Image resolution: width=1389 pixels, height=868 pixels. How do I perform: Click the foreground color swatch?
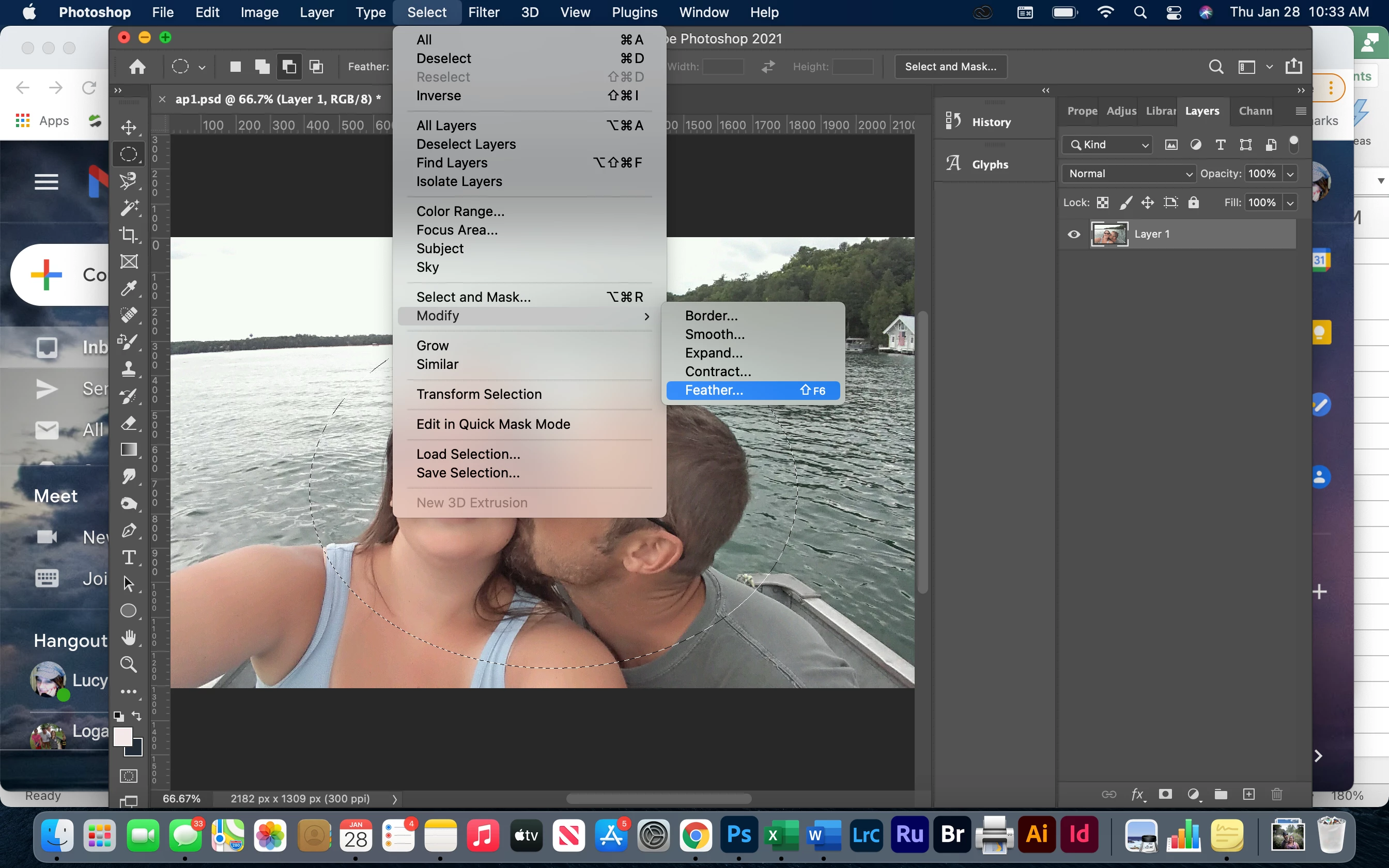[x=122, y=736]
